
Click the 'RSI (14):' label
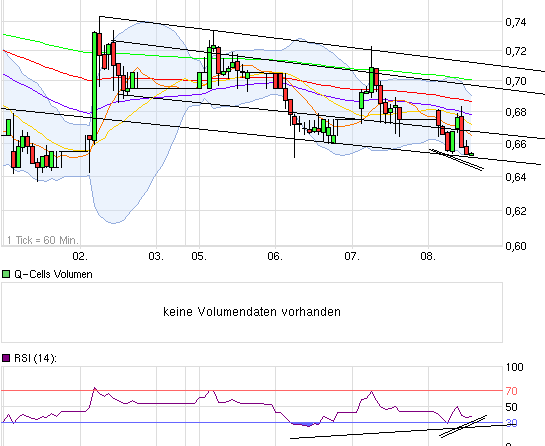[x=35, y=358]
